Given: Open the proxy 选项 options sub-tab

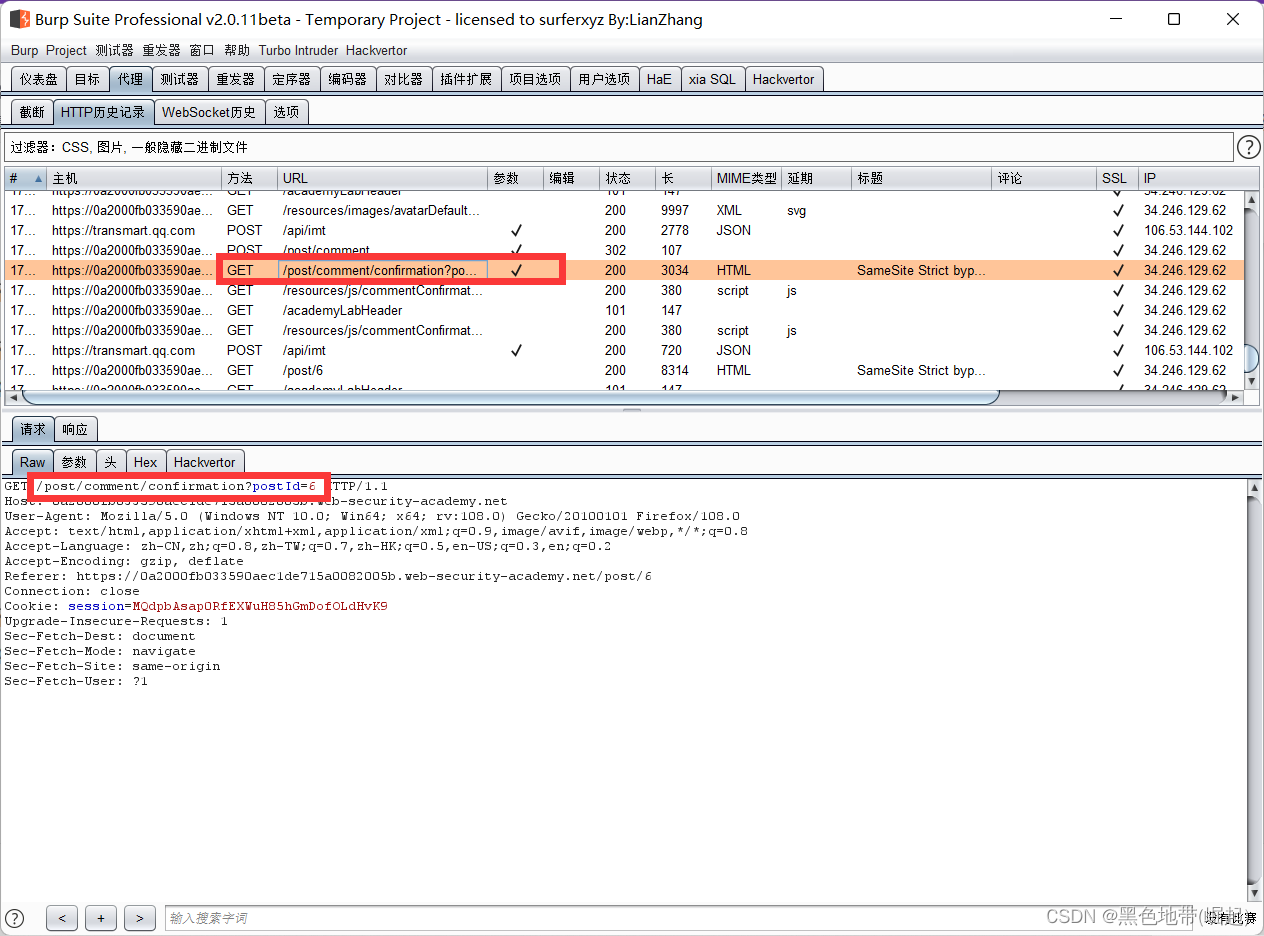Looking at the screenshot, I should [x=286, y=112].
